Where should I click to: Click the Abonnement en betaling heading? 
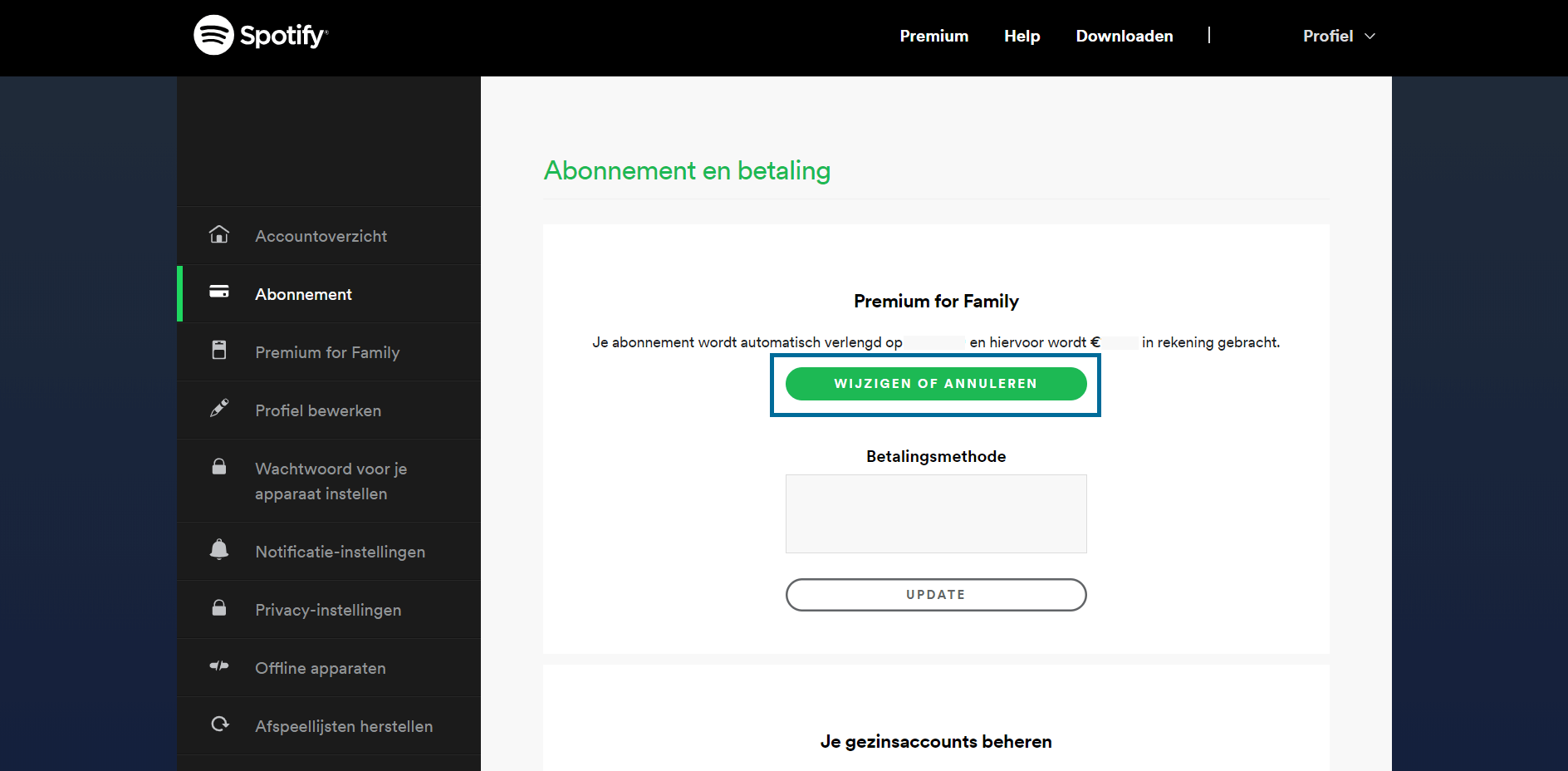(x=687, y=170)
